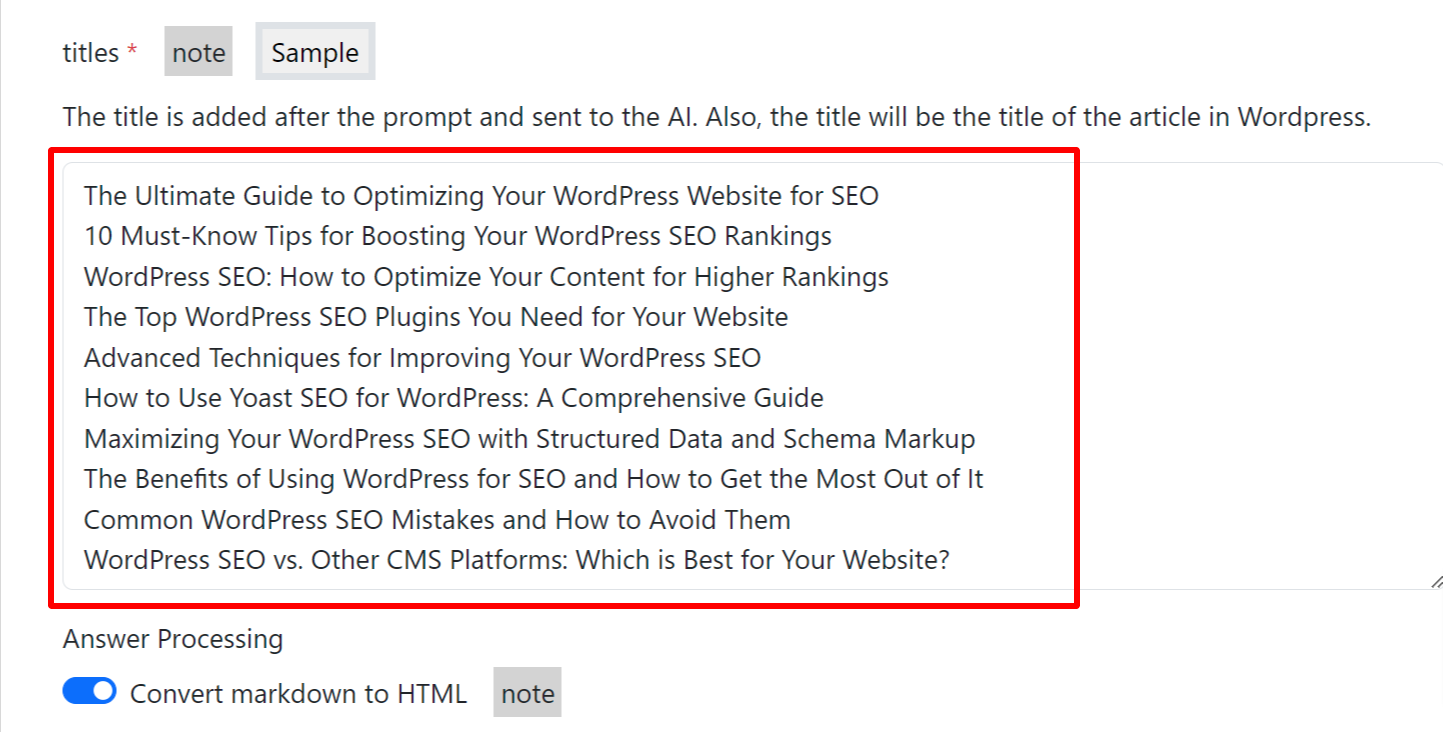
Task: Click 'The Benefits of Using WordPress' line
Action: coord(533,479)
